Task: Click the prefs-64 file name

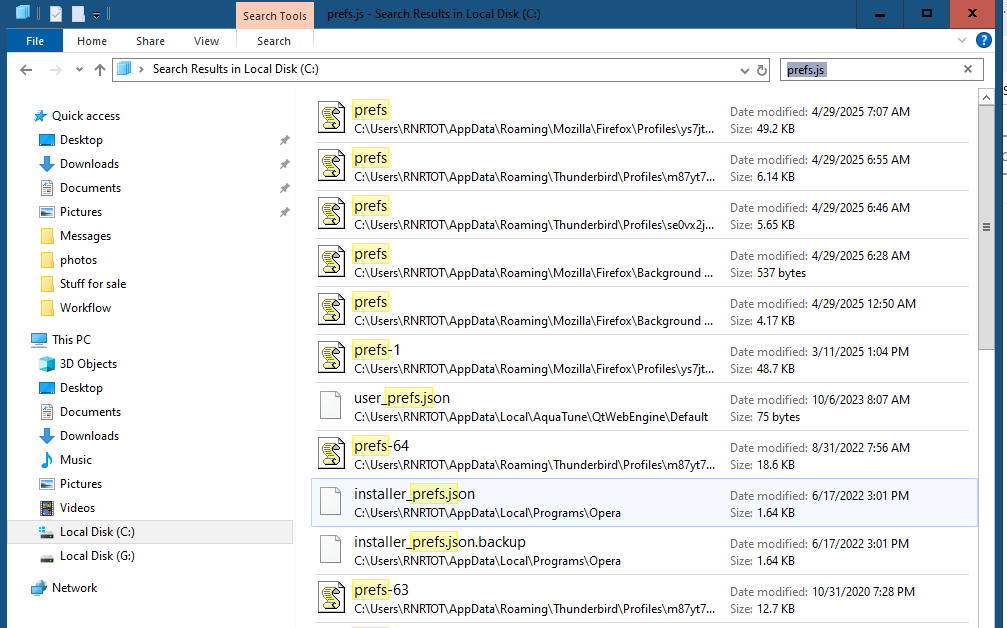Action: click(x=381, y=446)
